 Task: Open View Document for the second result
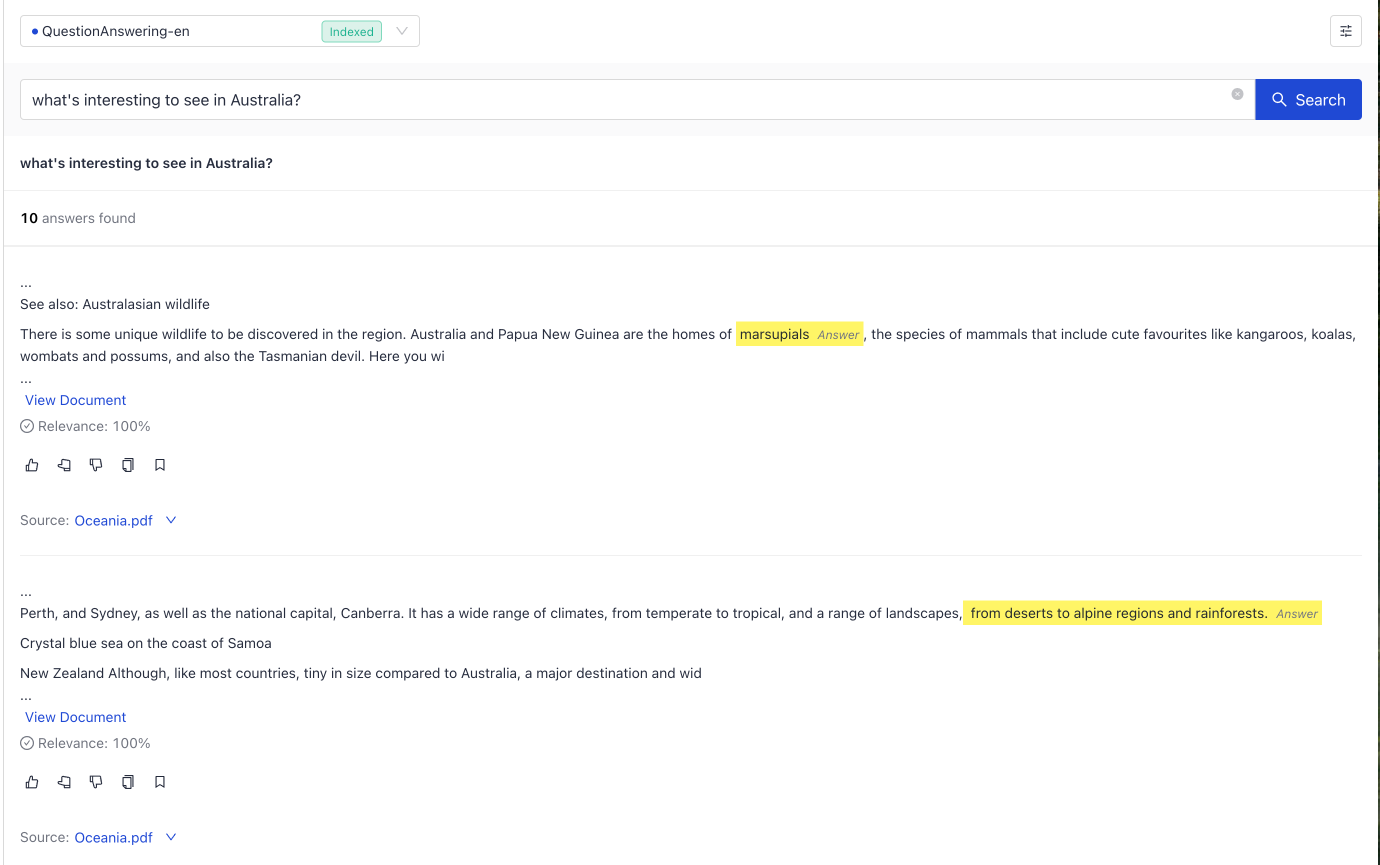click(x=74, y=716)
